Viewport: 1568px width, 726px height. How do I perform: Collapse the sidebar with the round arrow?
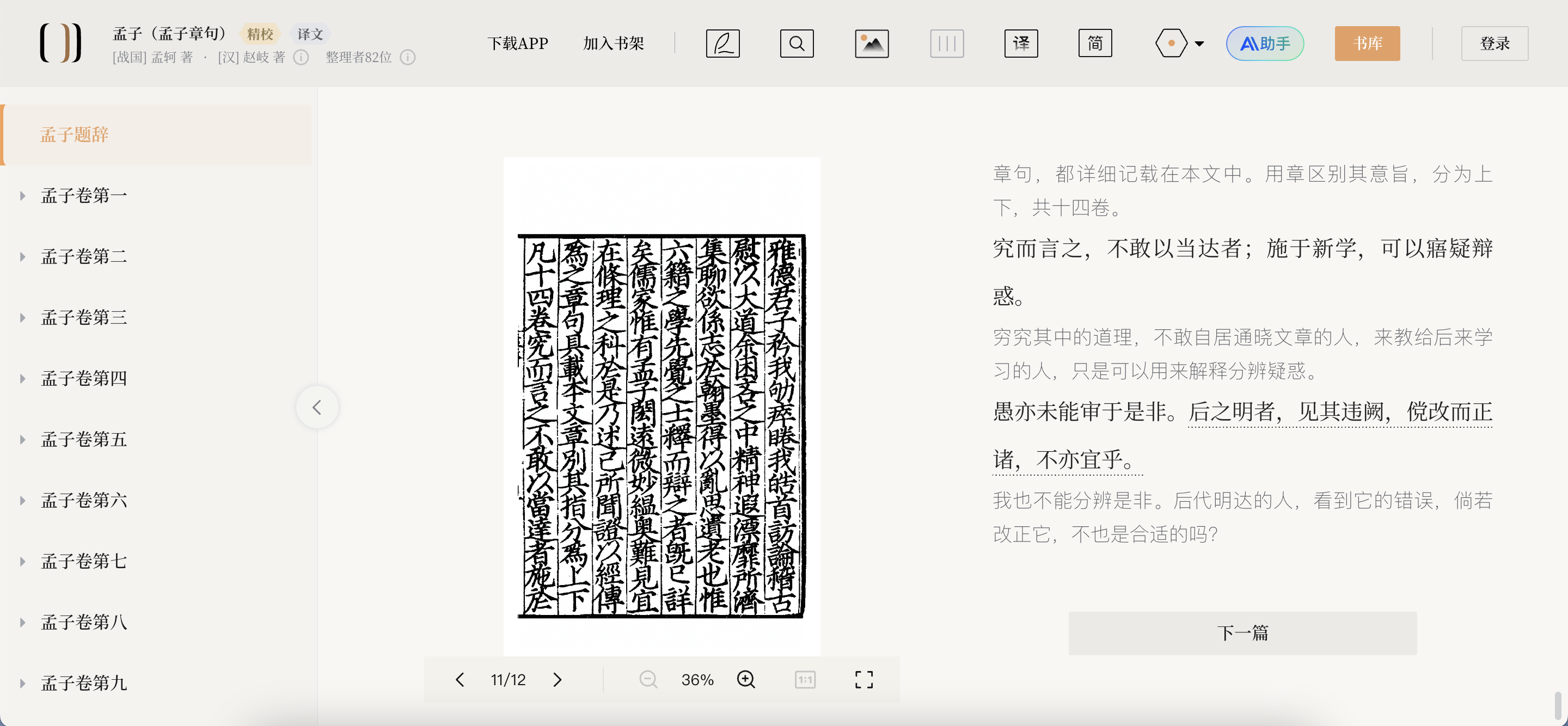pos(316,407)
